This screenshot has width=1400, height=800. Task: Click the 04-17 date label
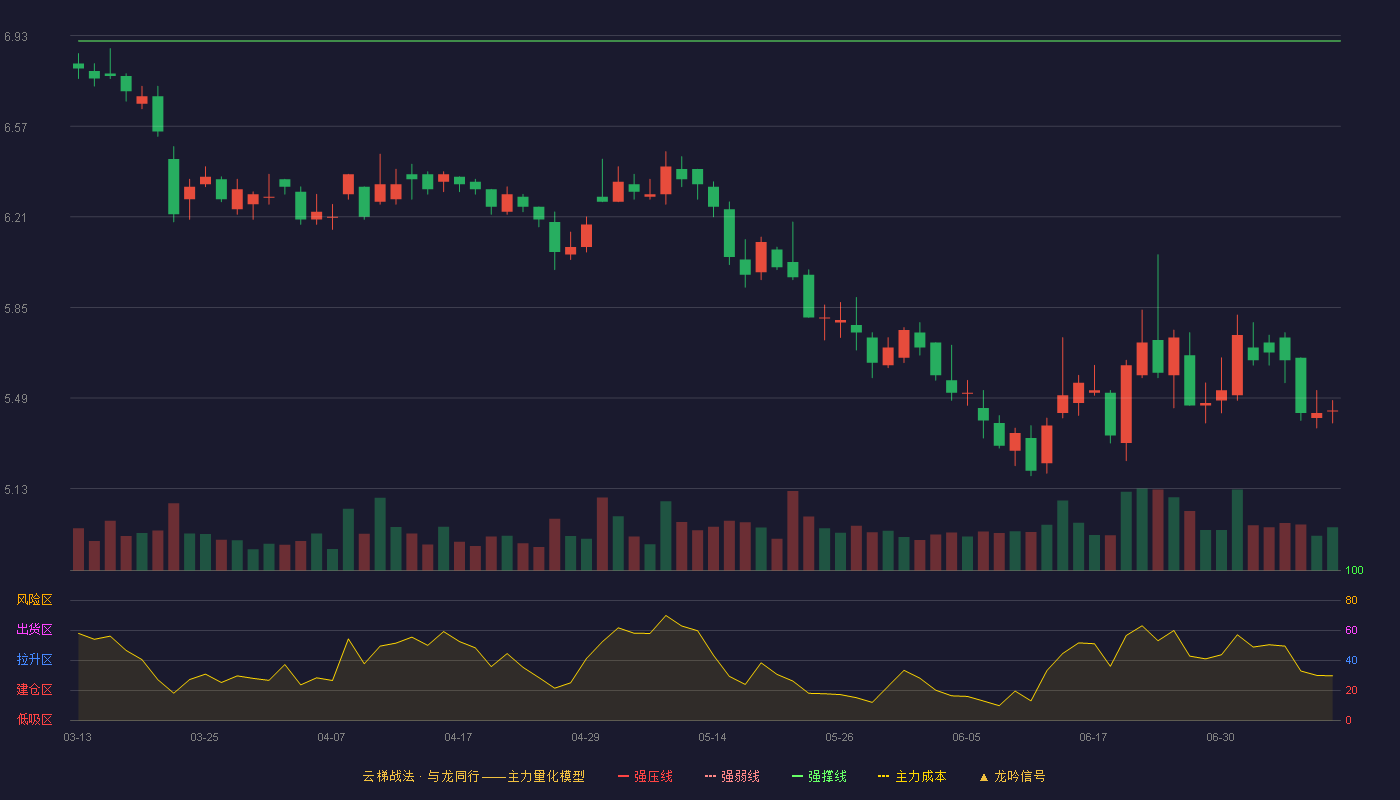(x=458, y=737)
